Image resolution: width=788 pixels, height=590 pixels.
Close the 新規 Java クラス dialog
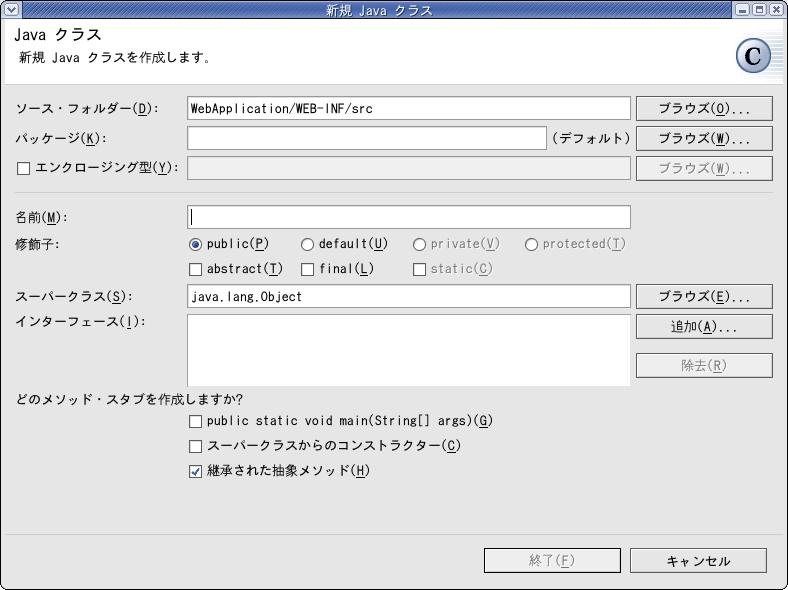(x=776, y=10)
